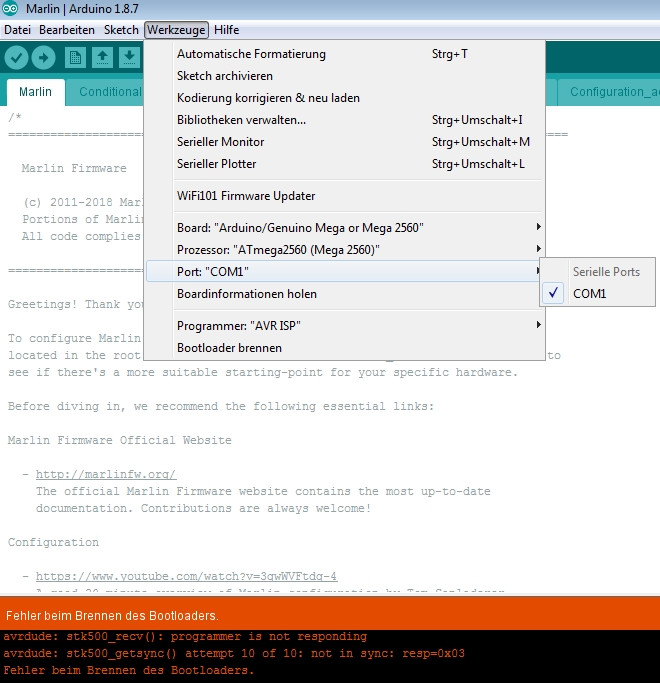Open Serieller Monitor
The height and width of the screenshot is (683, 660).
(x=344, y=142)
